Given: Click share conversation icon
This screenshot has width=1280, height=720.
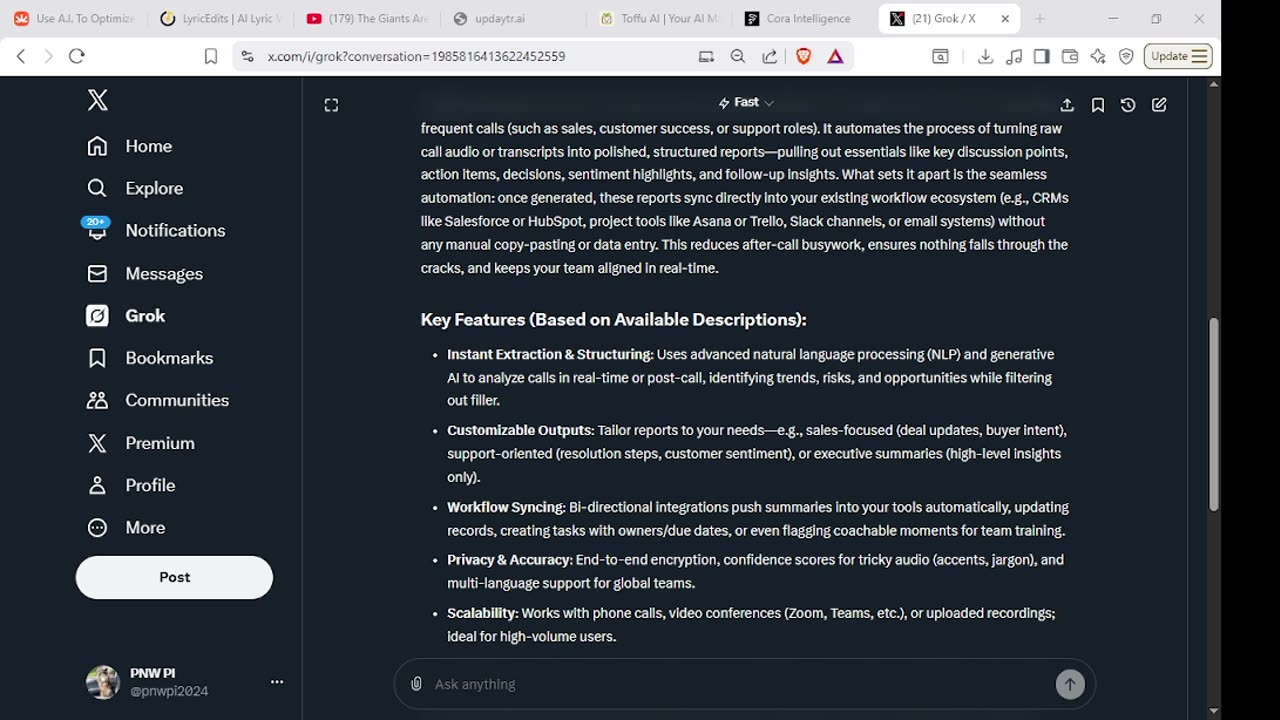Looking at the screenshot, I should click(1067, 105).
